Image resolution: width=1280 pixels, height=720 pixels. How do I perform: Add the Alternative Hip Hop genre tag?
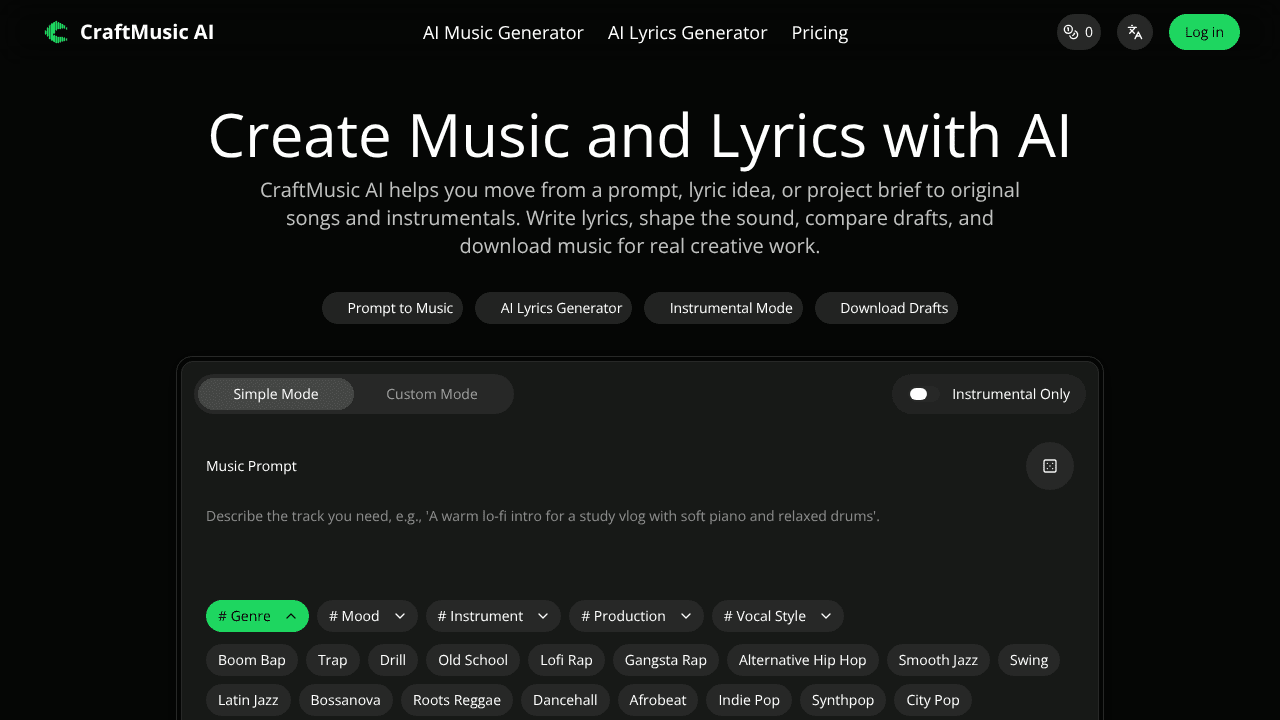click(x=803, y=660)
